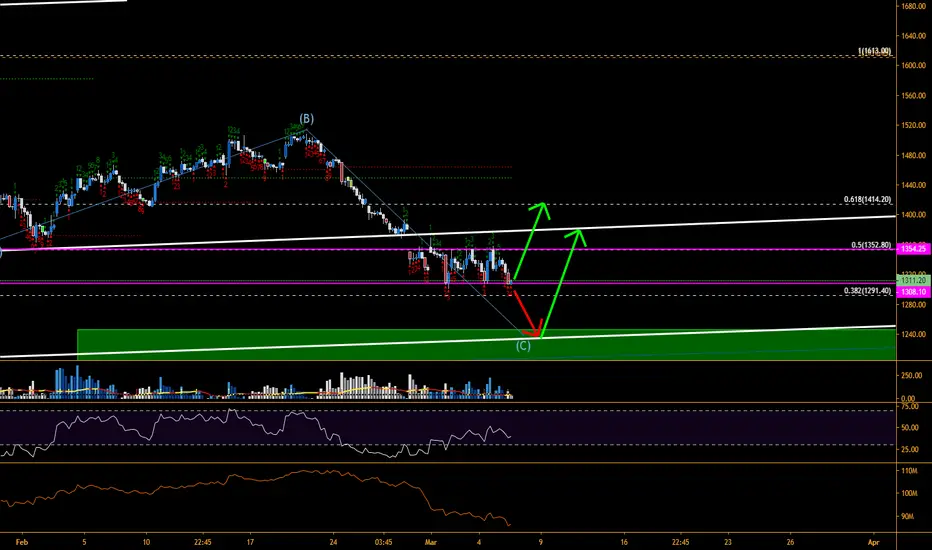
Task: Click the magenta 1354.25 price tag
Action: [x=913, y=249]
